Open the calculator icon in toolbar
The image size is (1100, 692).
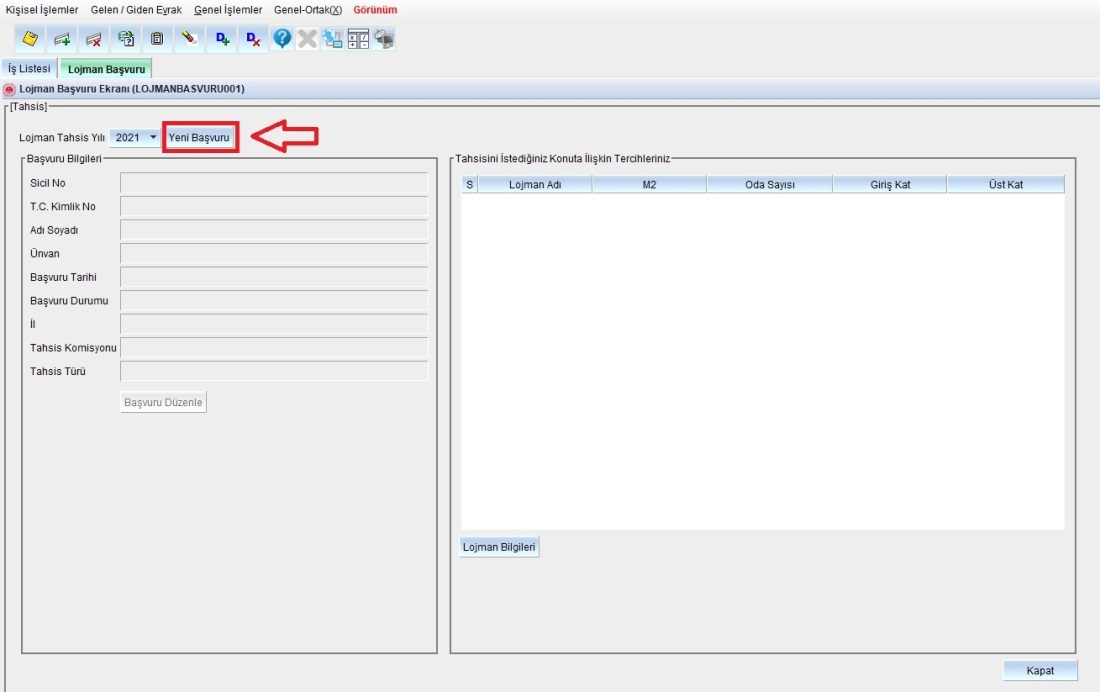(x=358, y=39)
